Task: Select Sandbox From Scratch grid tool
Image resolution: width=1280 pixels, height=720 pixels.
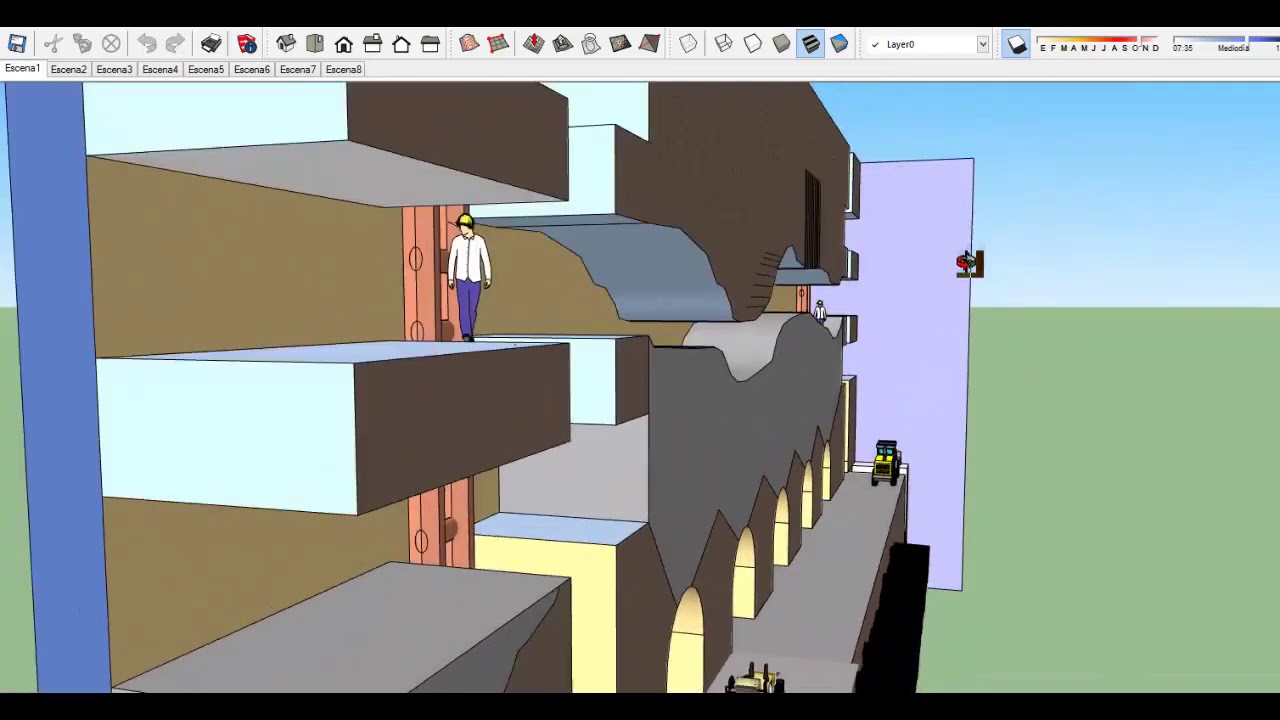Action: click(x=498, y=44)
